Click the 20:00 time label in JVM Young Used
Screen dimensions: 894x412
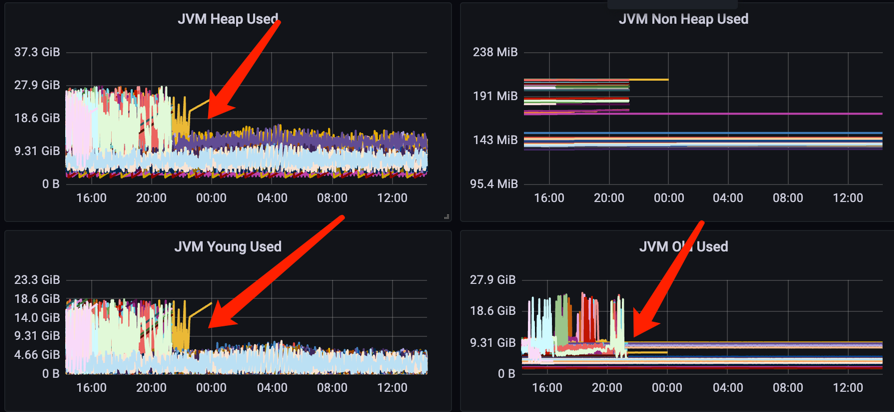(152, 387)
